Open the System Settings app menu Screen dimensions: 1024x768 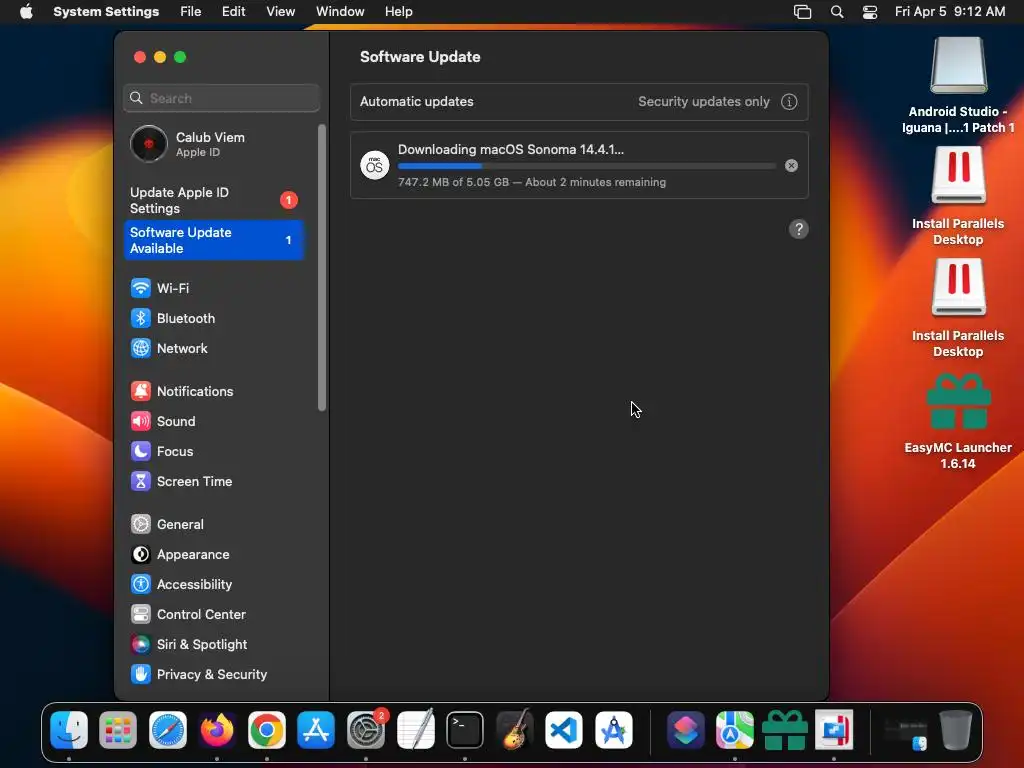pos(106,12)
